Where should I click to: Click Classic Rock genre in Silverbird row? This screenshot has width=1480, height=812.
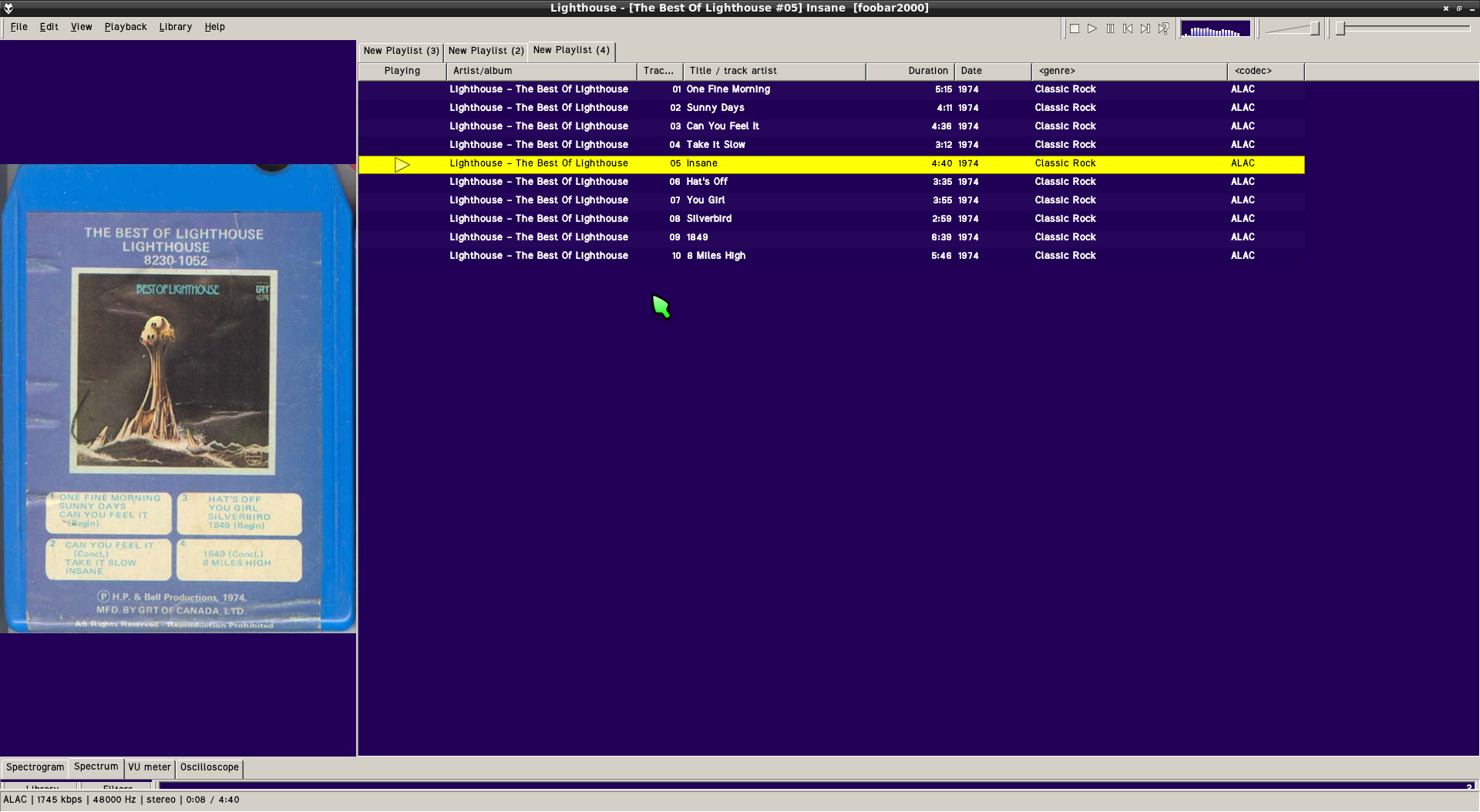[x=1065, y=219]
